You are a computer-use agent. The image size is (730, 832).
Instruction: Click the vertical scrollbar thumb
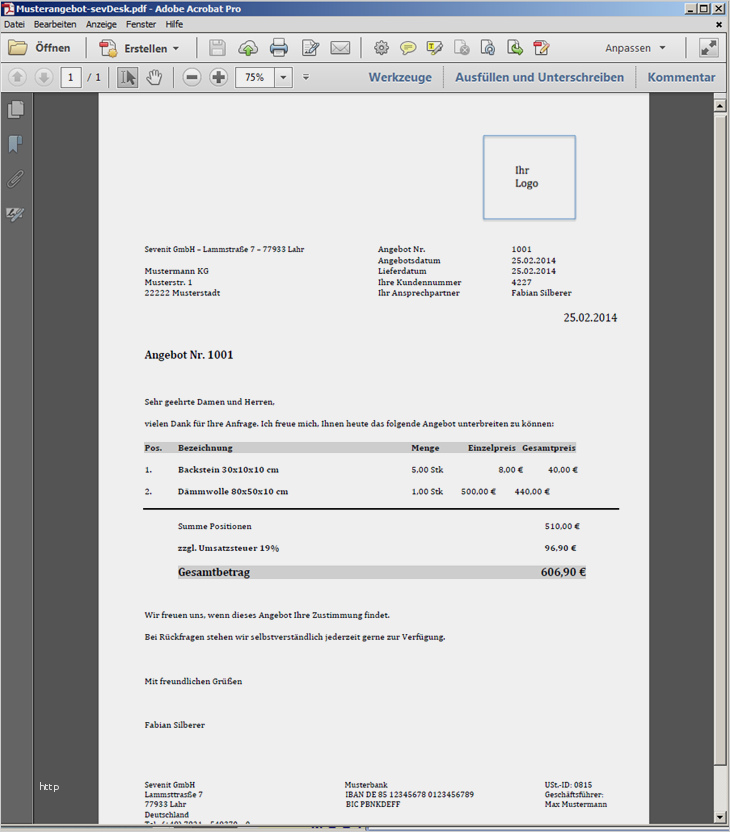(x=719, y=440)
